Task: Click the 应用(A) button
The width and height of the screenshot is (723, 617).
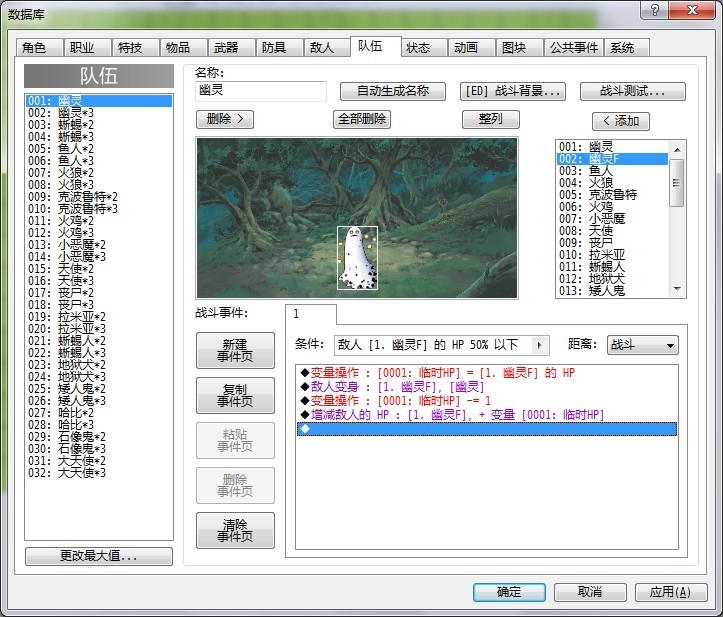Action: coord(671,592)
